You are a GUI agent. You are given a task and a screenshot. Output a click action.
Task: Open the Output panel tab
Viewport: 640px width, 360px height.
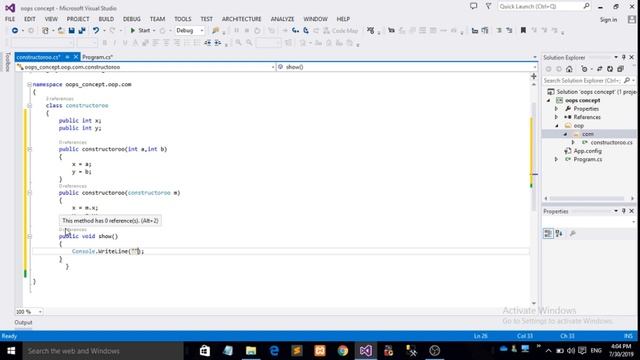pyautogui.click(x=23, y=322)
